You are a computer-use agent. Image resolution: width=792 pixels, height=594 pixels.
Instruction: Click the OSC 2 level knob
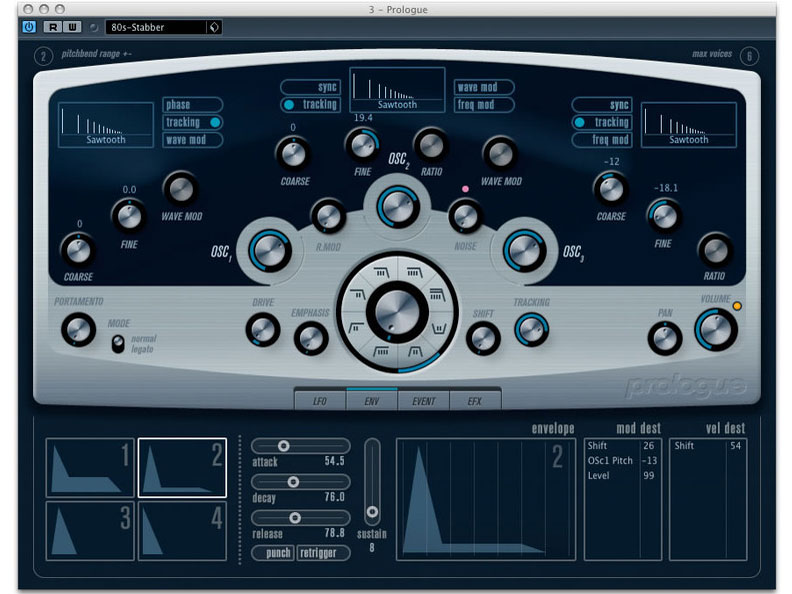398,207
